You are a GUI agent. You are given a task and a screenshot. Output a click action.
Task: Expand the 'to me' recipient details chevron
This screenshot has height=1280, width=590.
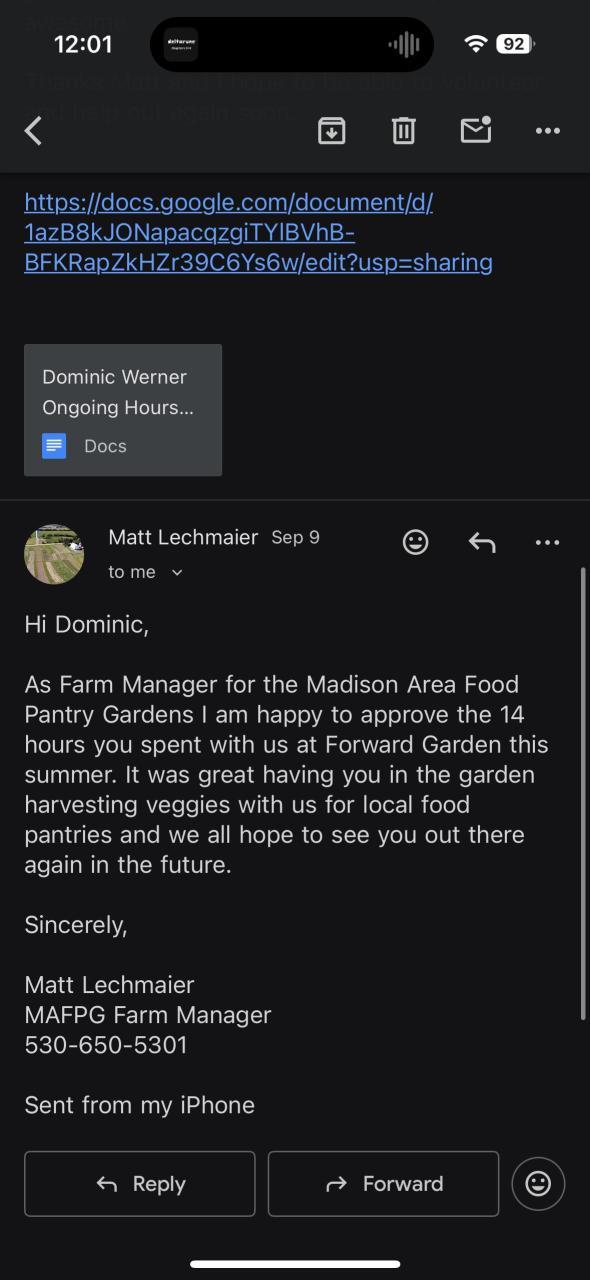[x=177, y=573]
